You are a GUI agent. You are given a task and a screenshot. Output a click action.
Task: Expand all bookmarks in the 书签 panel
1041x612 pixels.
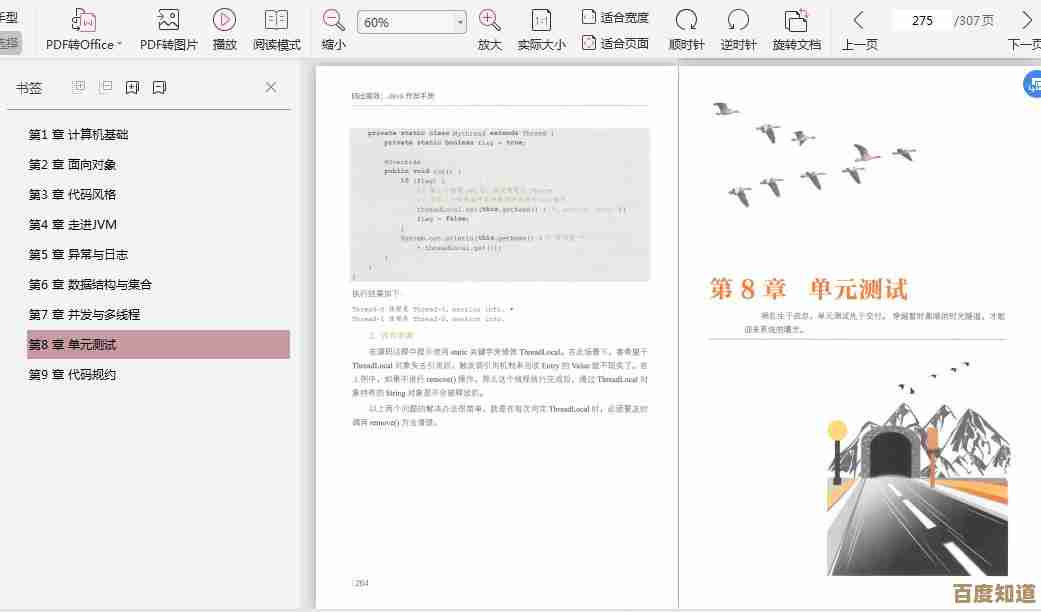pyautogui.click(x=79, y=87)
